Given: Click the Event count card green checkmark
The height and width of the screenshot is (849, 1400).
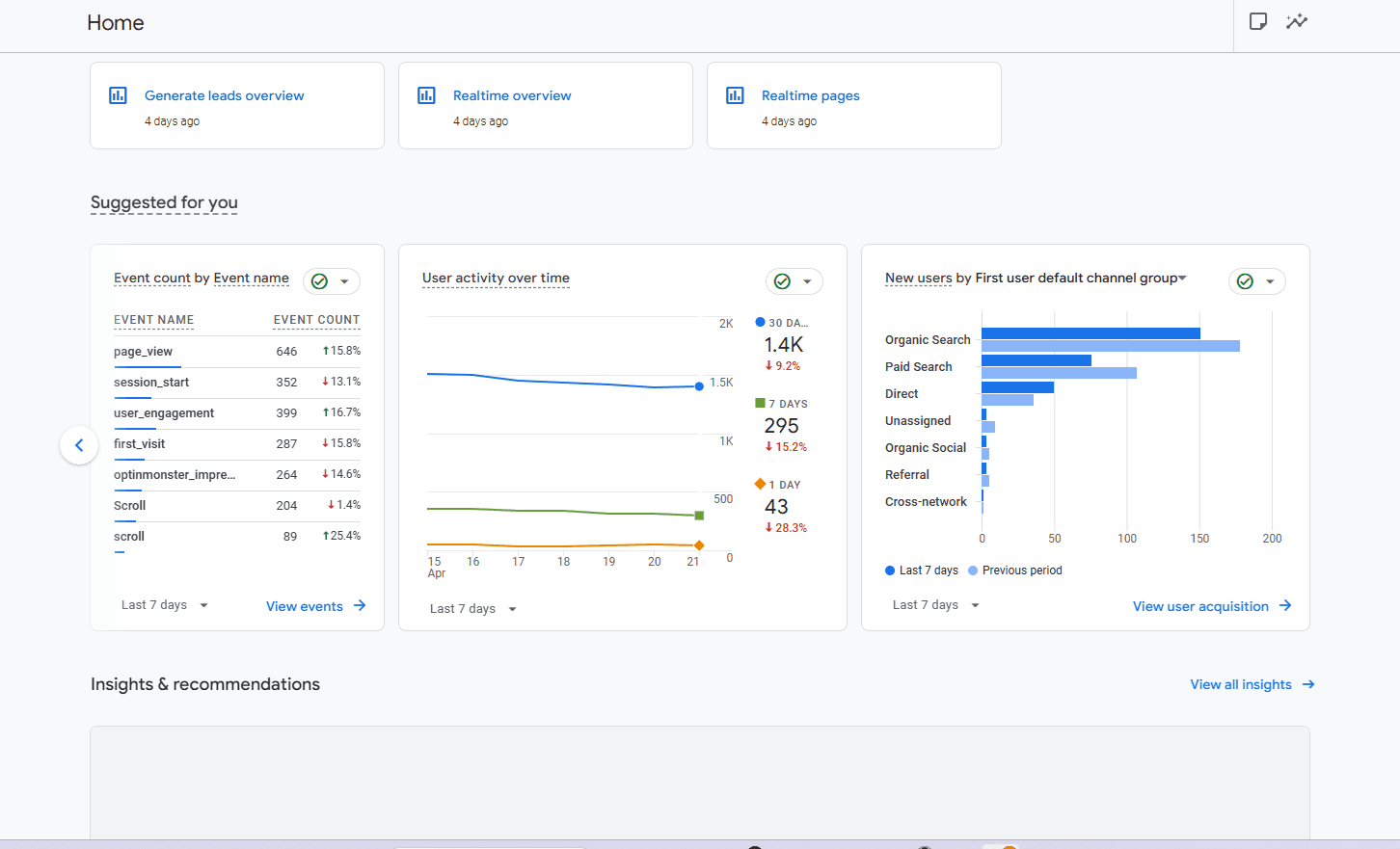Looking at the screenshot, I should [320, 281].
